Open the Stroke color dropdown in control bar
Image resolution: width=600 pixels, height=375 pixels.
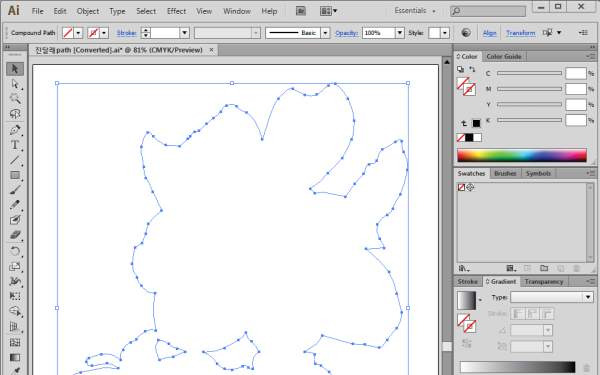[x=104, y=33]
